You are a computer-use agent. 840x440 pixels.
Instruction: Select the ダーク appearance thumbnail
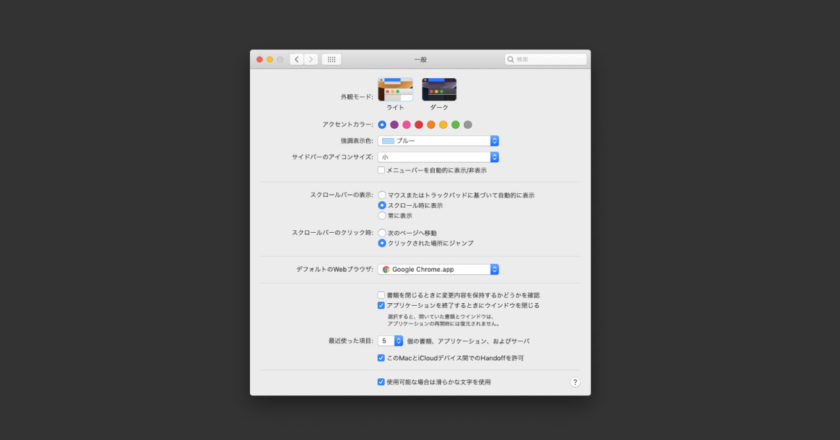tap(439, 90)
